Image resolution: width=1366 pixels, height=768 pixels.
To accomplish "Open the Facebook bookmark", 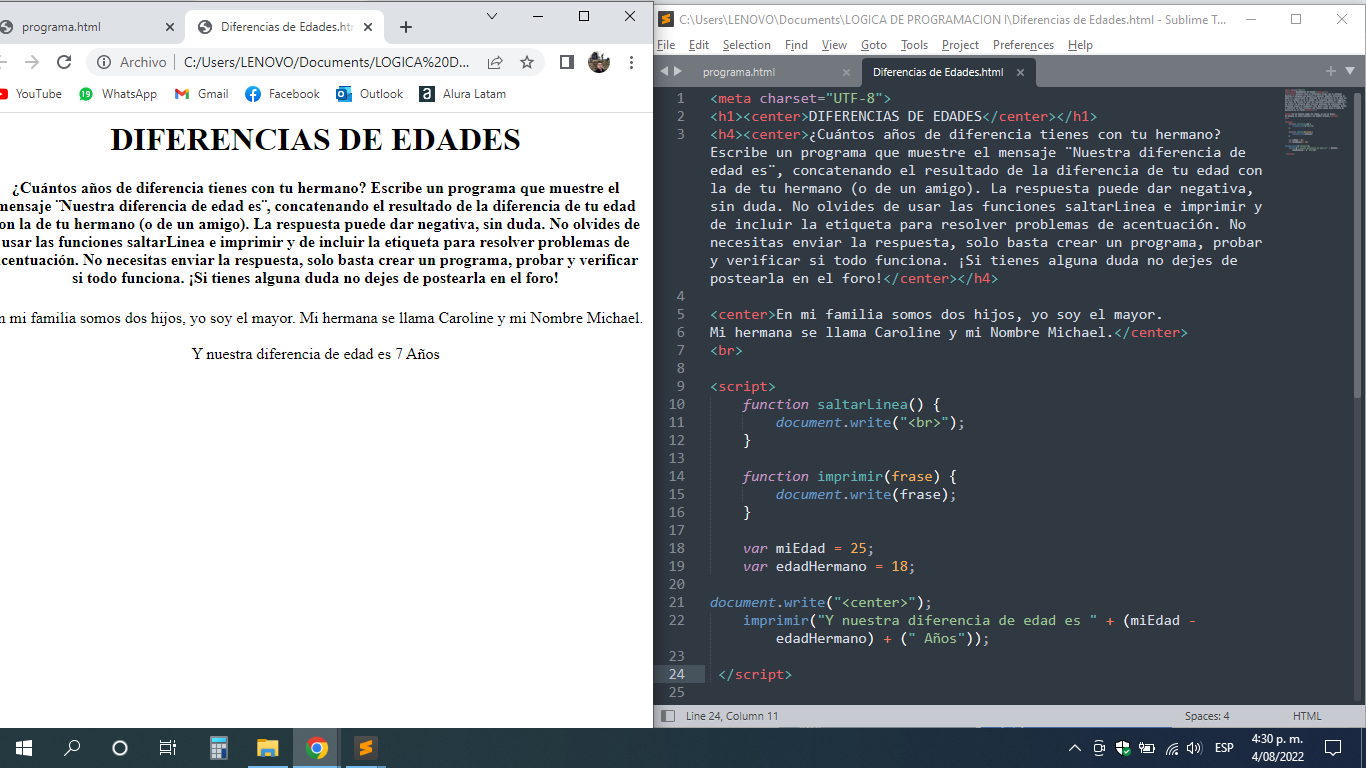I will [282, 94].
